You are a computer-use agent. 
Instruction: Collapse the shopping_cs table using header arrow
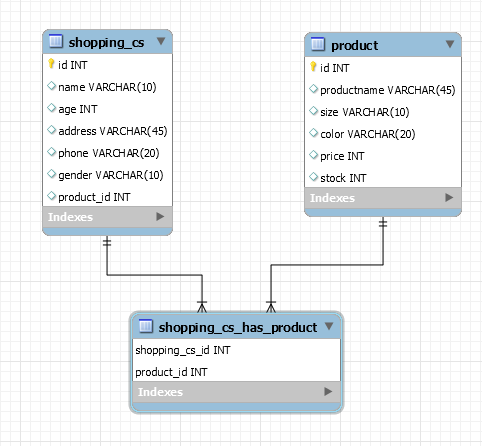click(x=161, y=41)
